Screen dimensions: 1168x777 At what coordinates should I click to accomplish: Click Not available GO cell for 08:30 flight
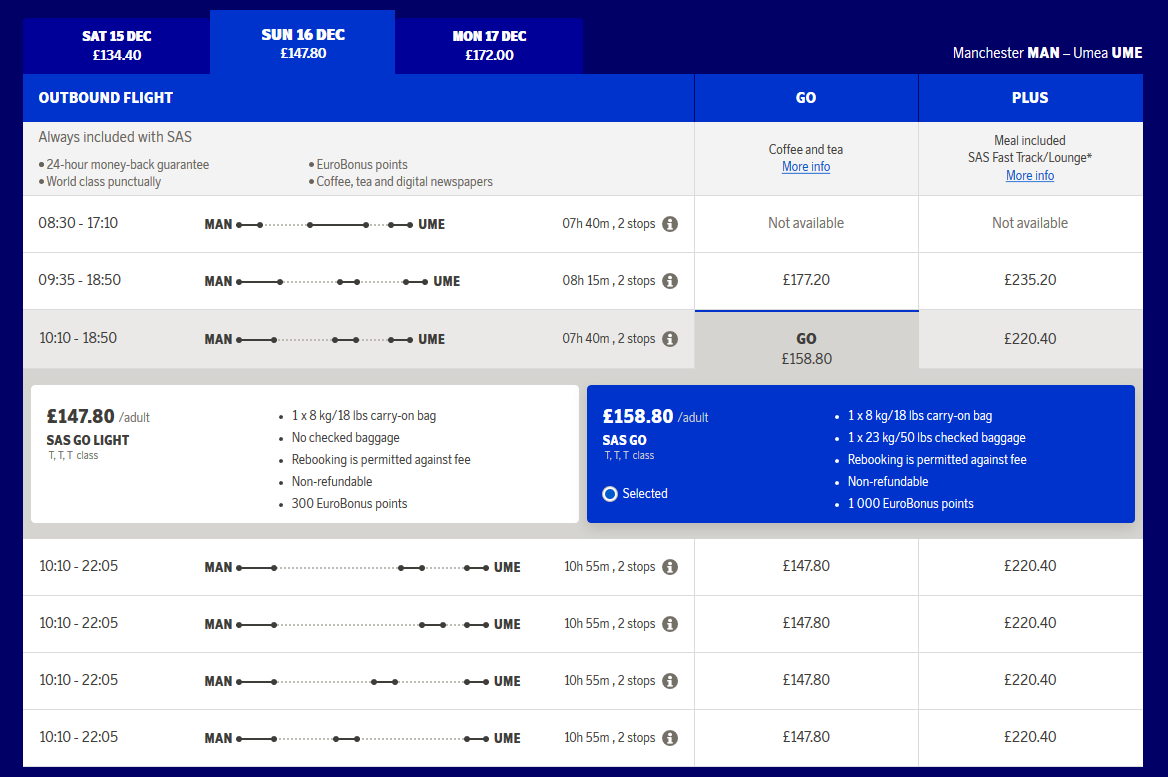tap(806, 223)
